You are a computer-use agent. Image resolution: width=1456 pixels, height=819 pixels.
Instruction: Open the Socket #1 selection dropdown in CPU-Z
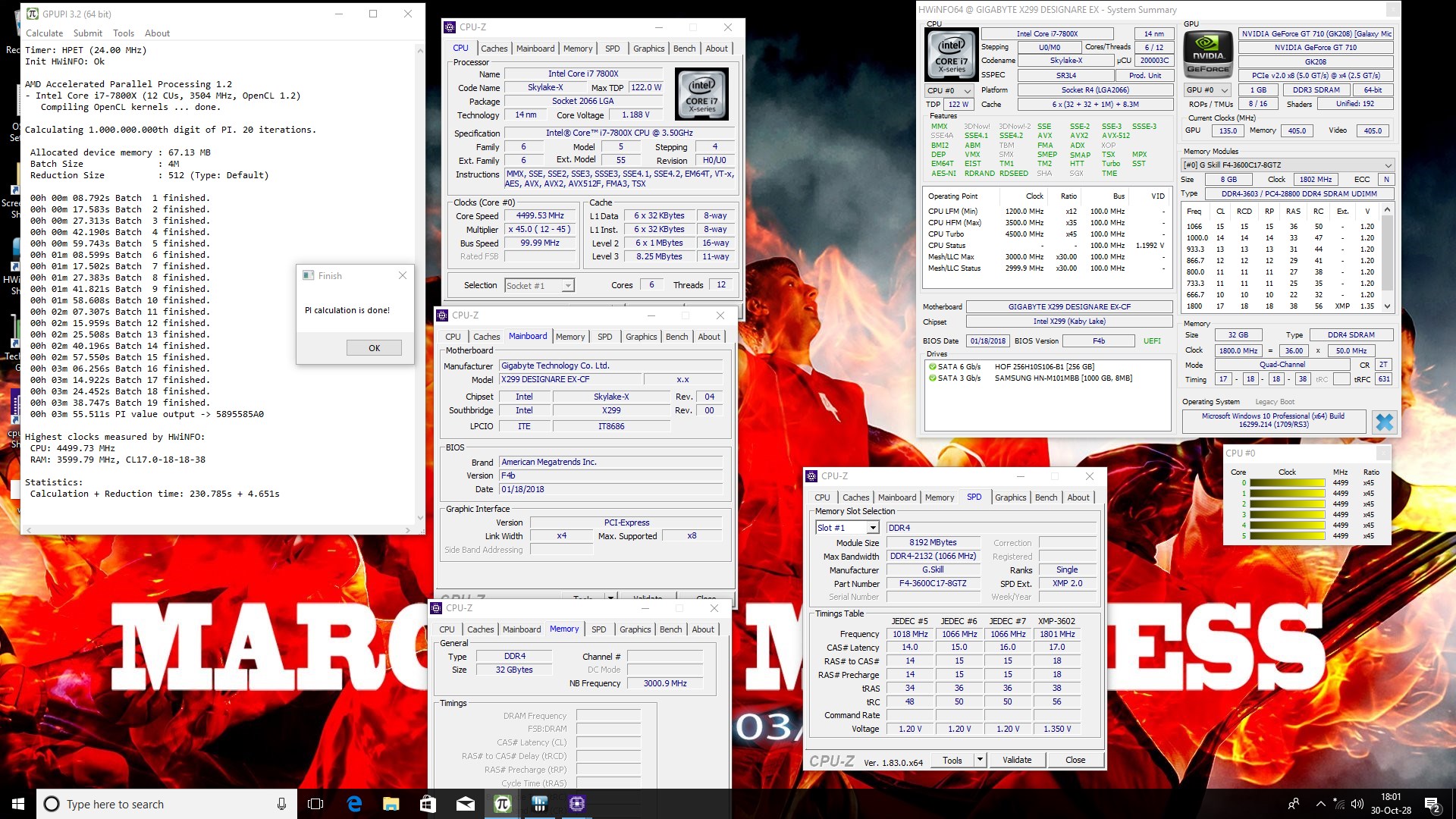point(539,286)
